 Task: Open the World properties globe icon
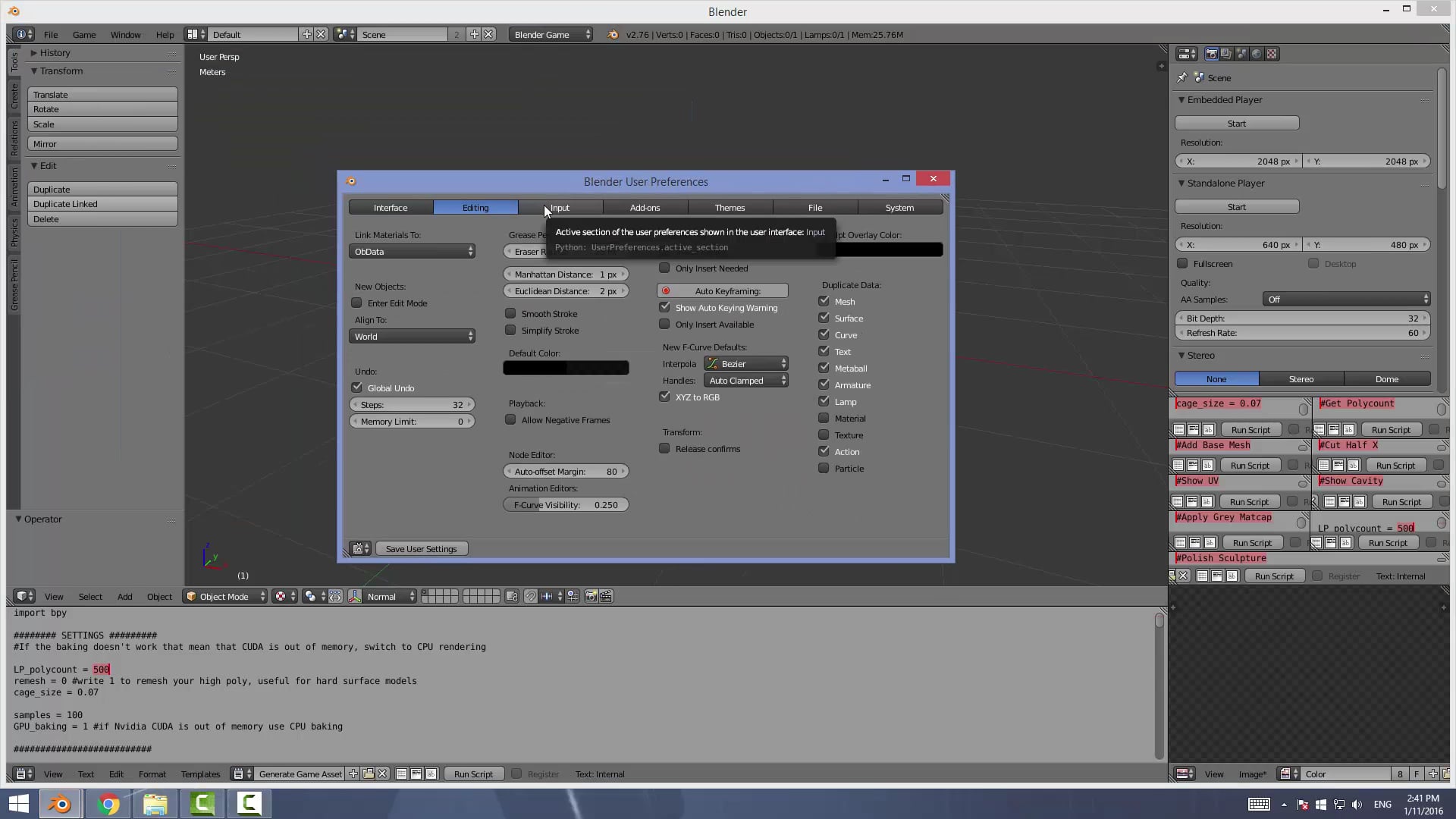(x=1257, y=53)
